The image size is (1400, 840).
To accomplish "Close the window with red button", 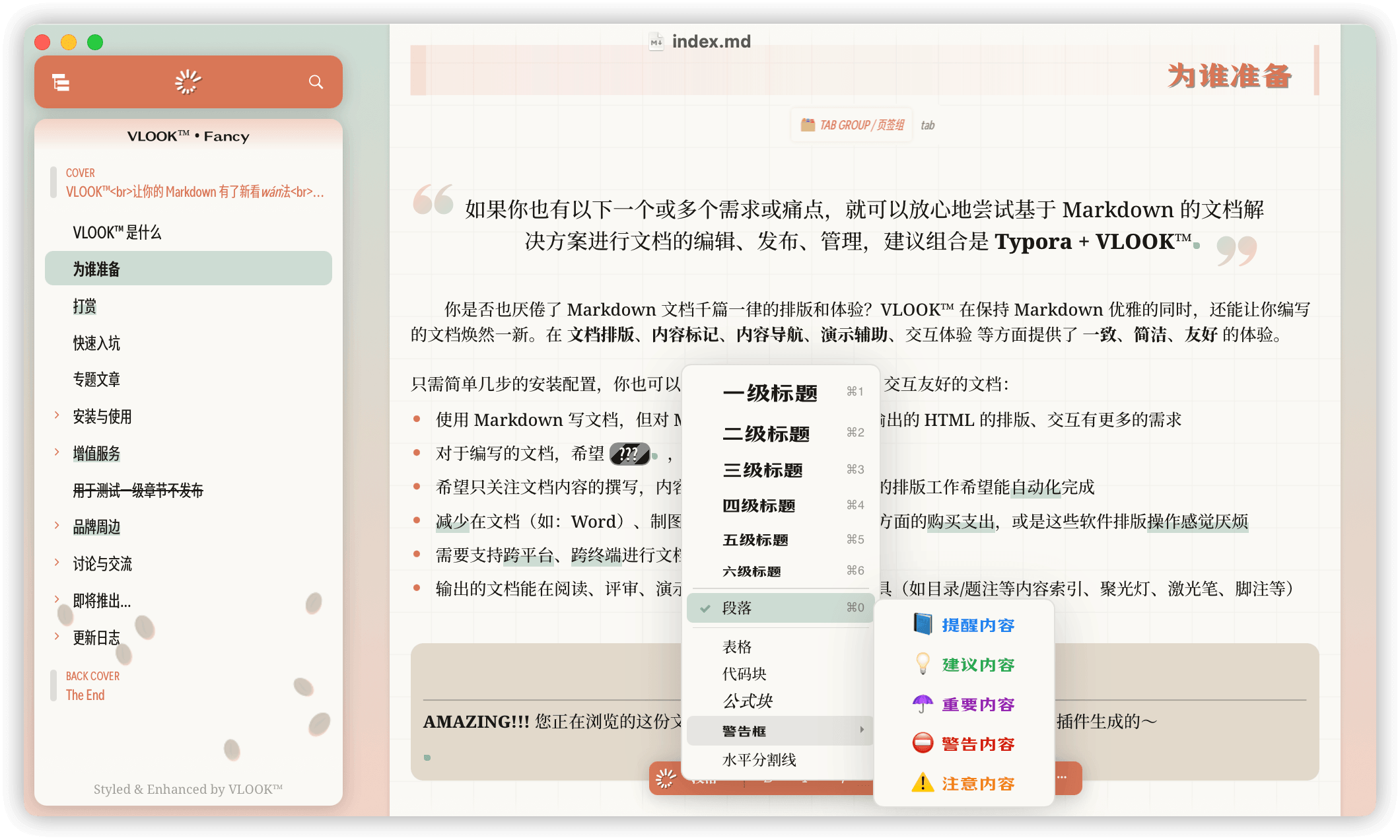I will click(42, 42).
